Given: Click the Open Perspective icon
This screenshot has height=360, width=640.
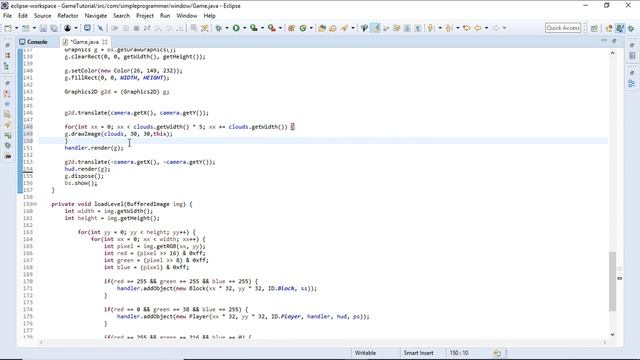Looking at the screenshot, I should tap(594, 28).
